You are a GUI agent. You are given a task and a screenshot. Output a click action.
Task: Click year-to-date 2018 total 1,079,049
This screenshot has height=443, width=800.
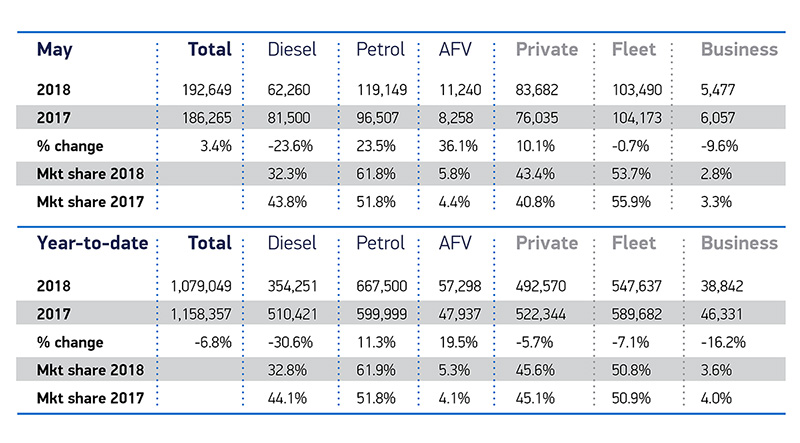coord(195,287)
